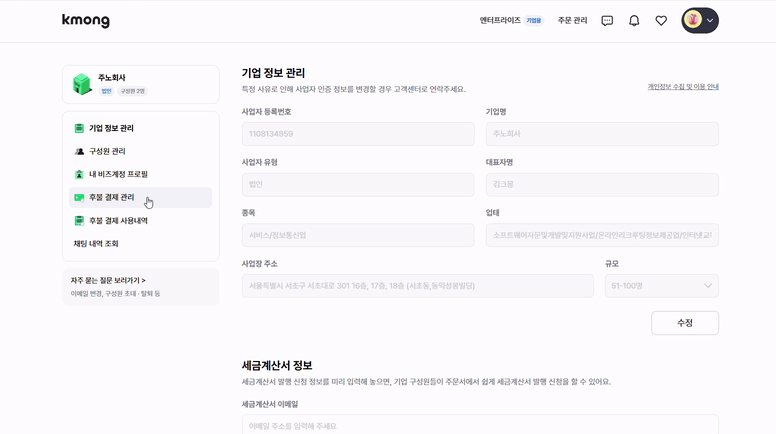The width and height of the screenshot is (776, 434).
Task: Click the 구성원 관리 people icon
Action: click(79, 151)
